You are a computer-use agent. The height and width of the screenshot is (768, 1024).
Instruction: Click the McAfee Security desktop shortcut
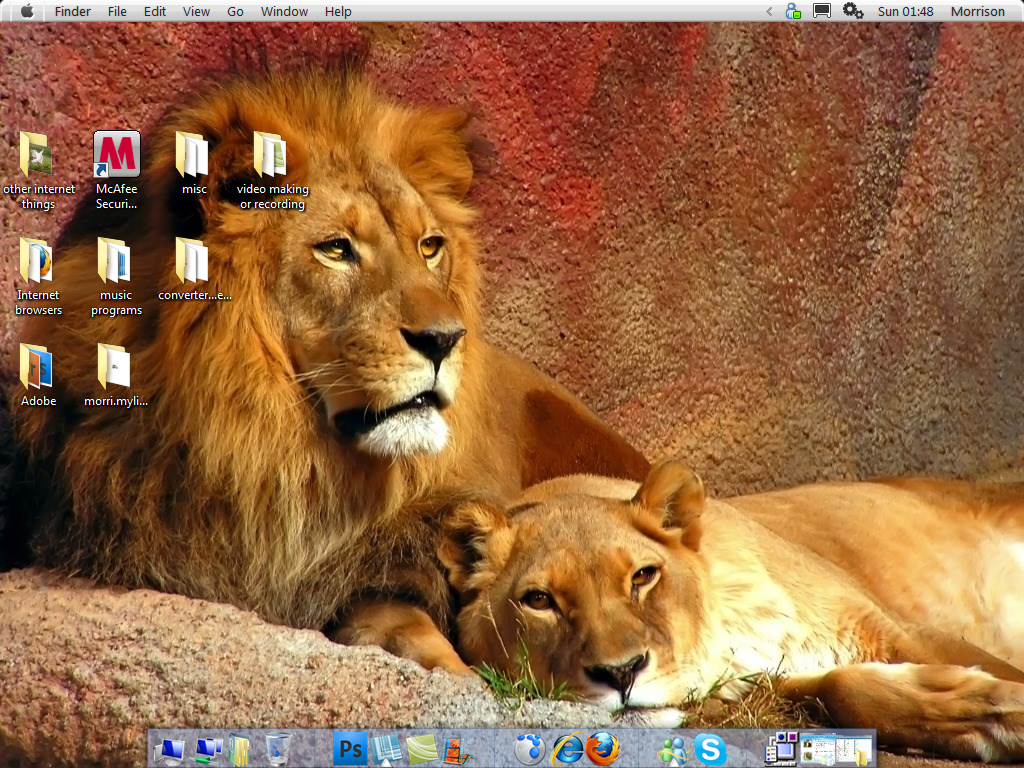click(x=116, y=155)
